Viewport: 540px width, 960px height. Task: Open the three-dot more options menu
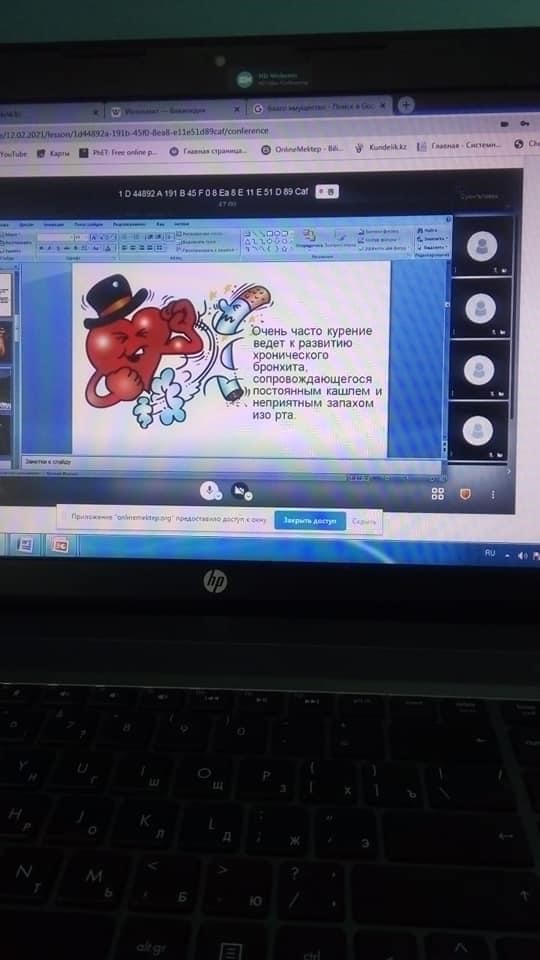tap(493, 494)
